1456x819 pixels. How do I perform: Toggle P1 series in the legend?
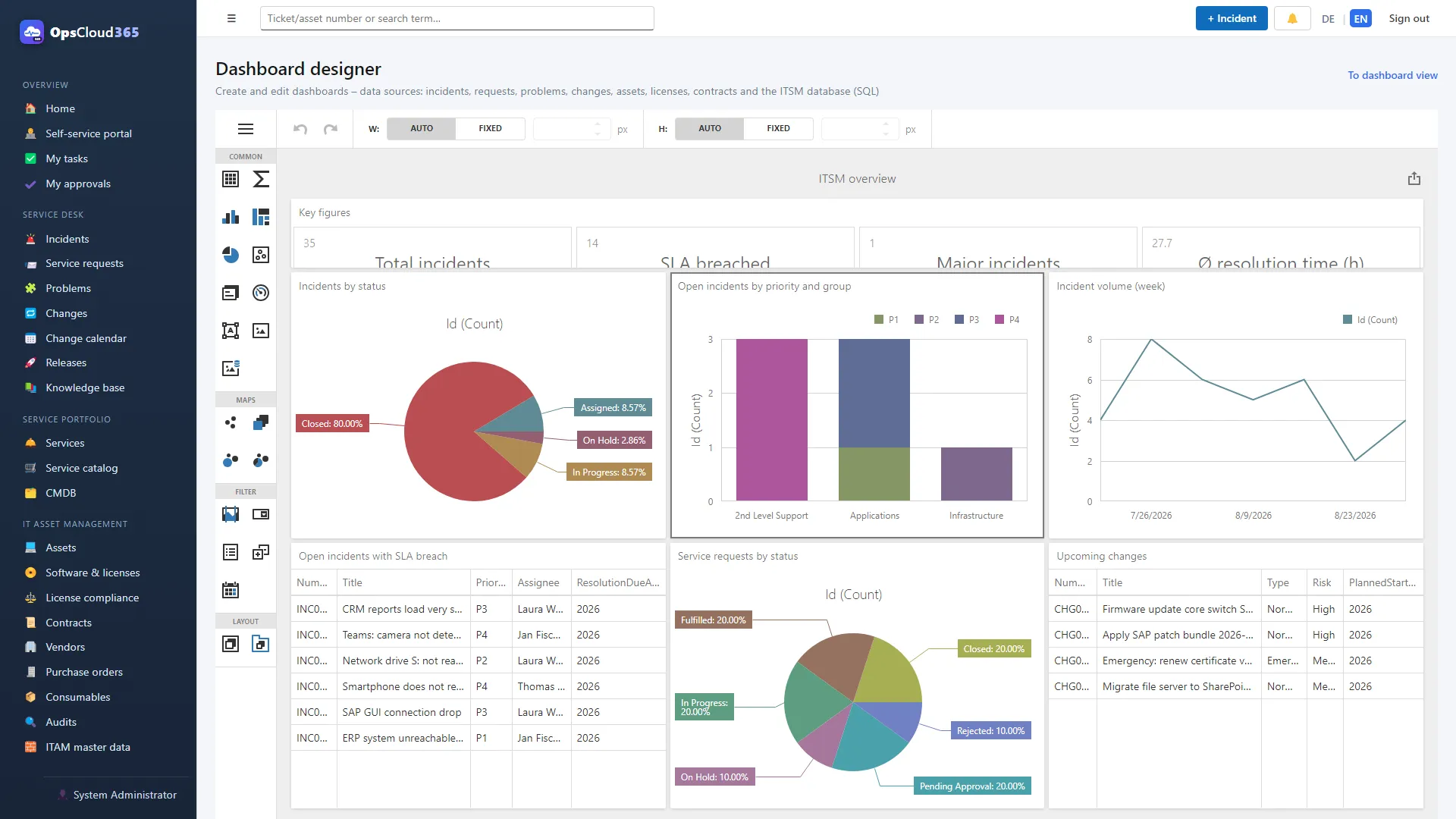pos(886,320)
